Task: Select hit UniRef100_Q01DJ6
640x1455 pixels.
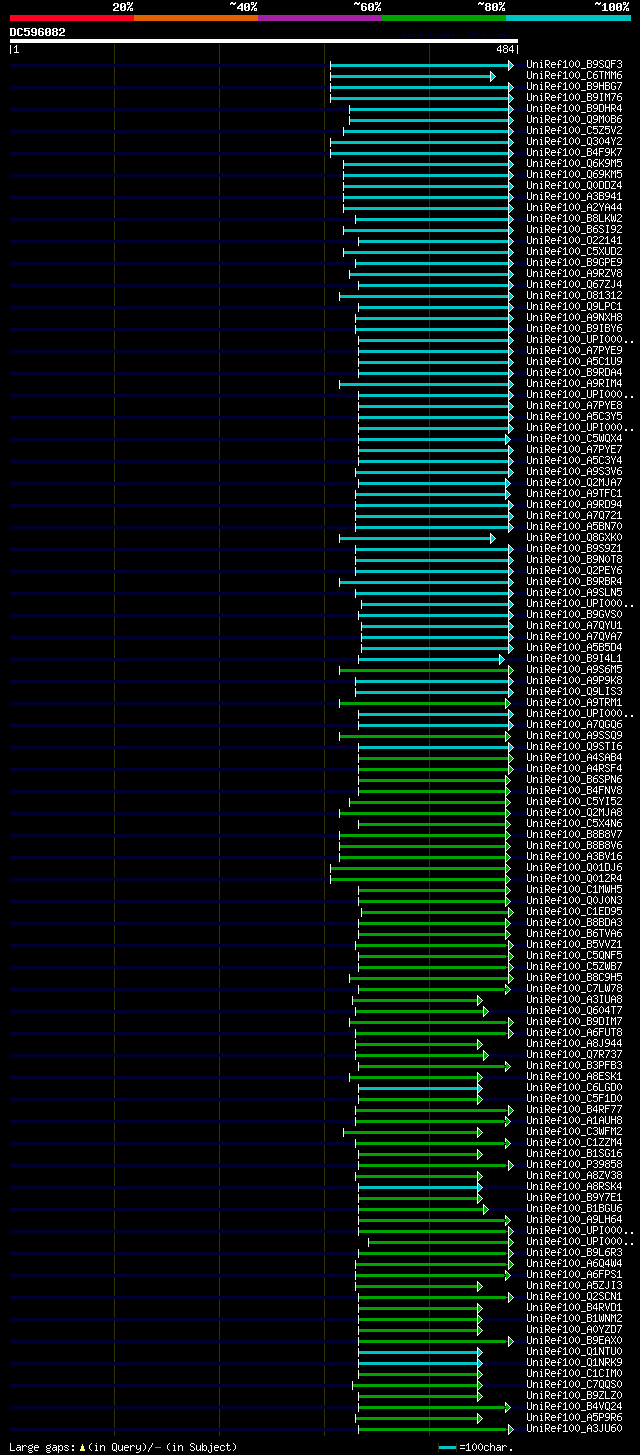Action: pos(574,868)
